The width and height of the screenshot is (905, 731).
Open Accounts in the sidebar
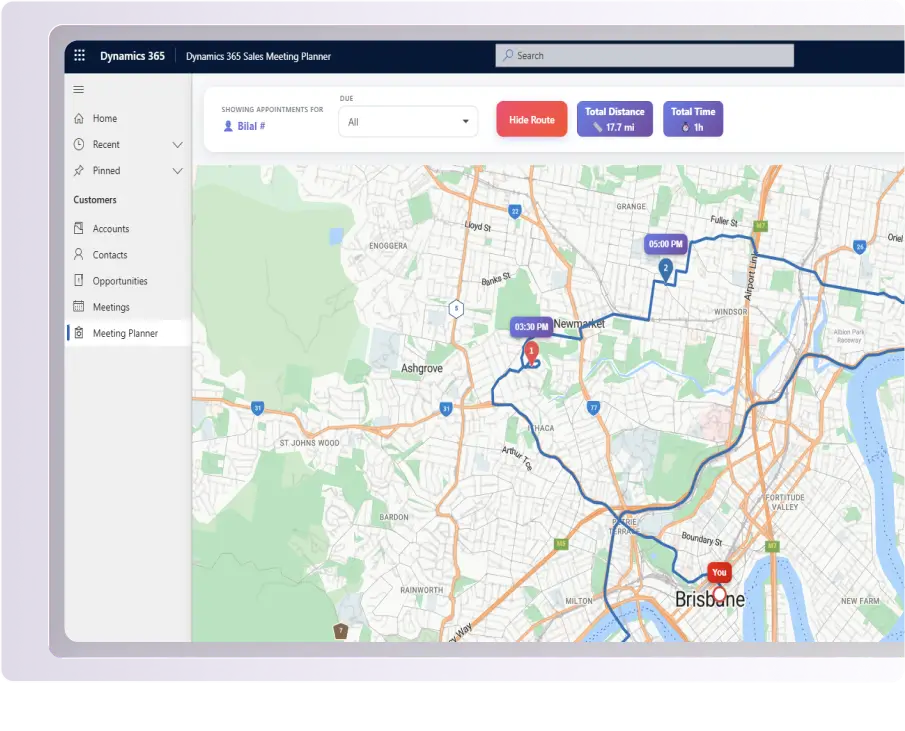[x=128, y=228]
